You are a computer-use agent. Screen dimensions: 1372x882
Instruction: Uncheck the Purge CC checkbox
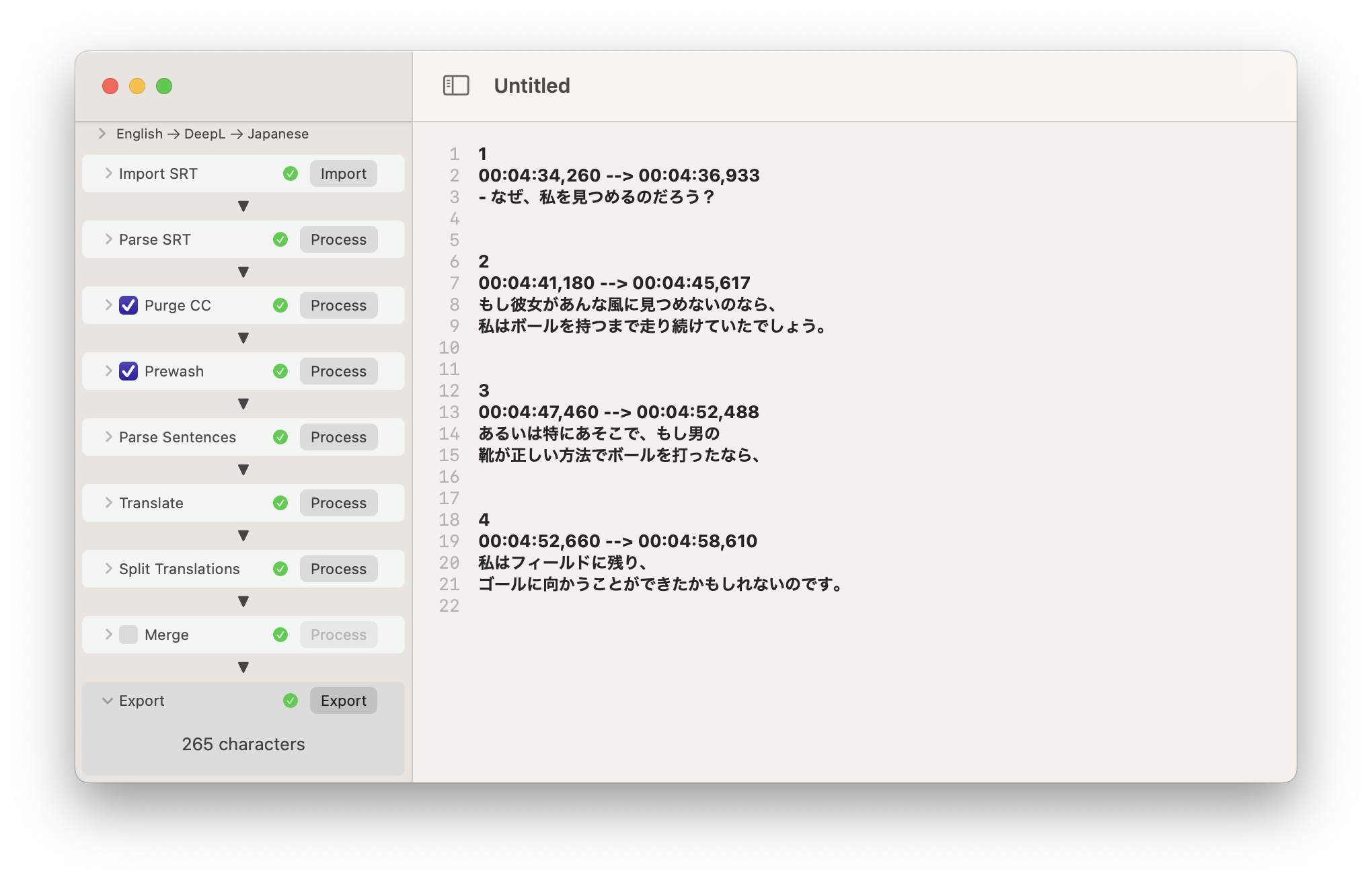point(128,305)
